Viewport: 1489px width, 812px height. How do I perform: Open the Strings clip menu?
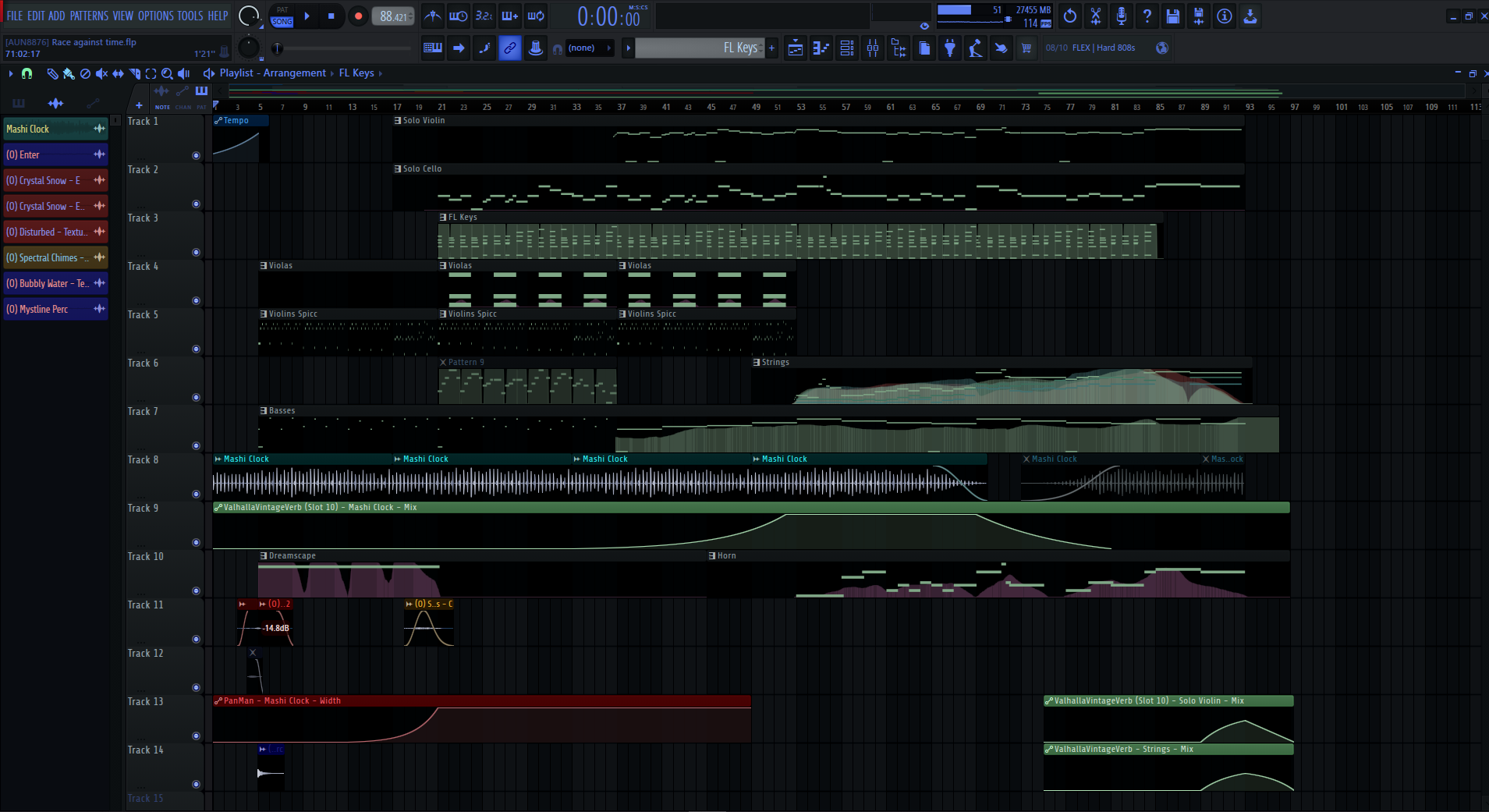click(757, 363)
